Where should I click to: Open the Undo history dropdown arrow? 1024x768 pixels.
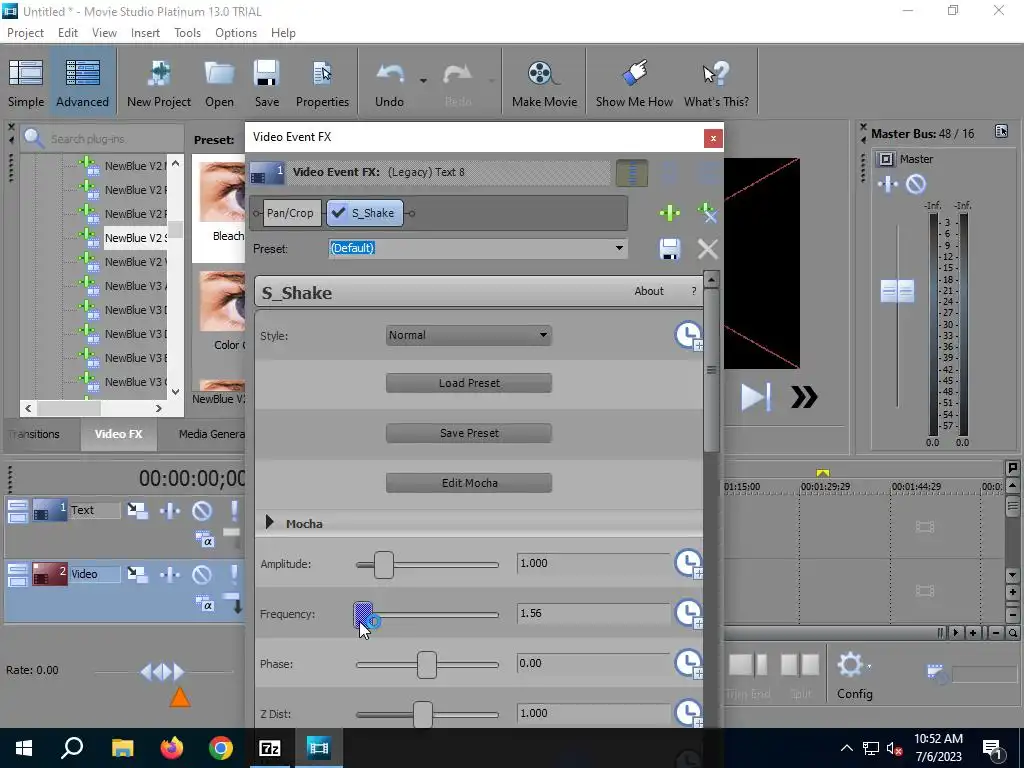pos(423,81)
